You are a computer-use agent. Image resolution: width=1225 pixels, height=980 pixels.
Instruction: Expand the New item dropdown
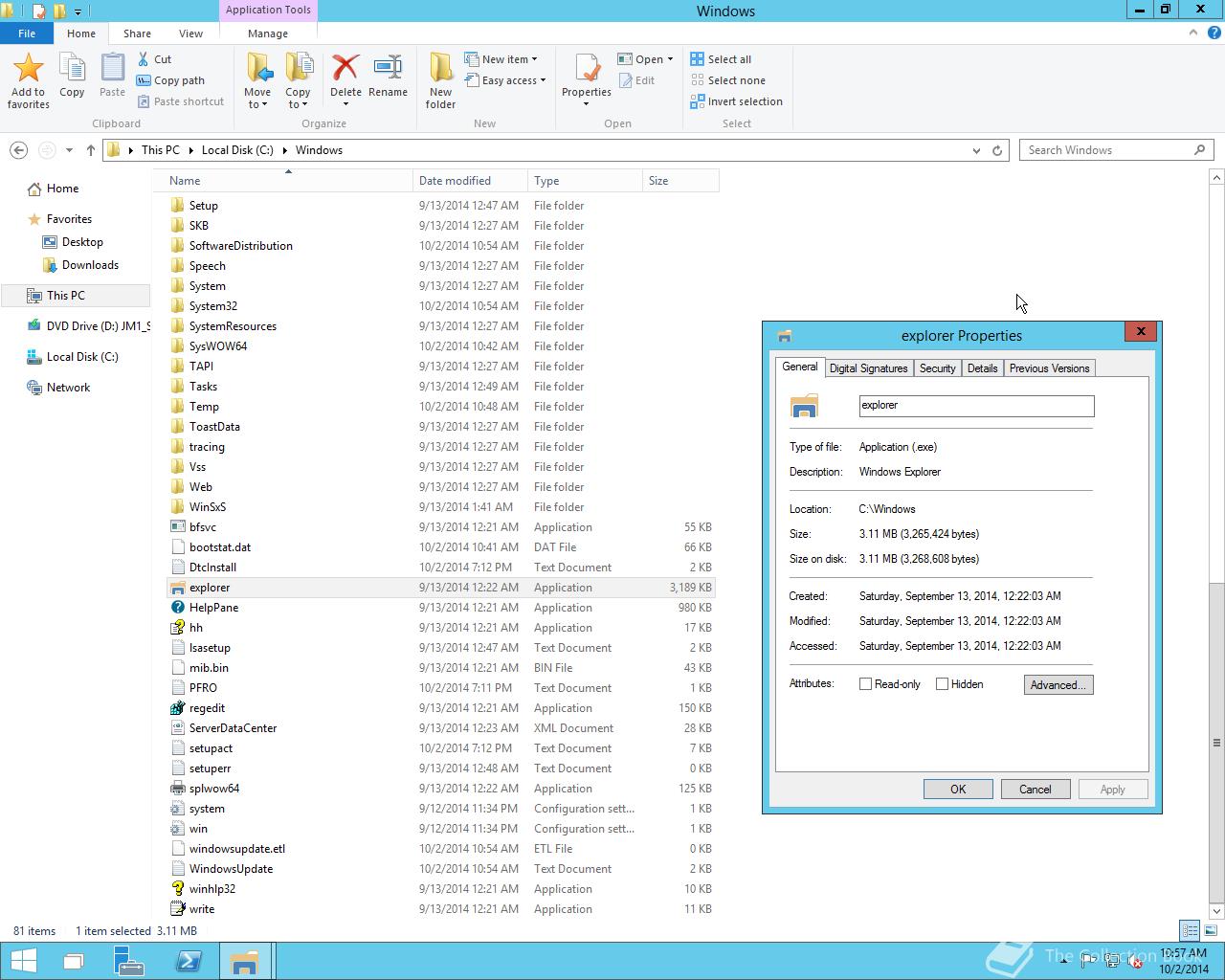tap(534, 59)
